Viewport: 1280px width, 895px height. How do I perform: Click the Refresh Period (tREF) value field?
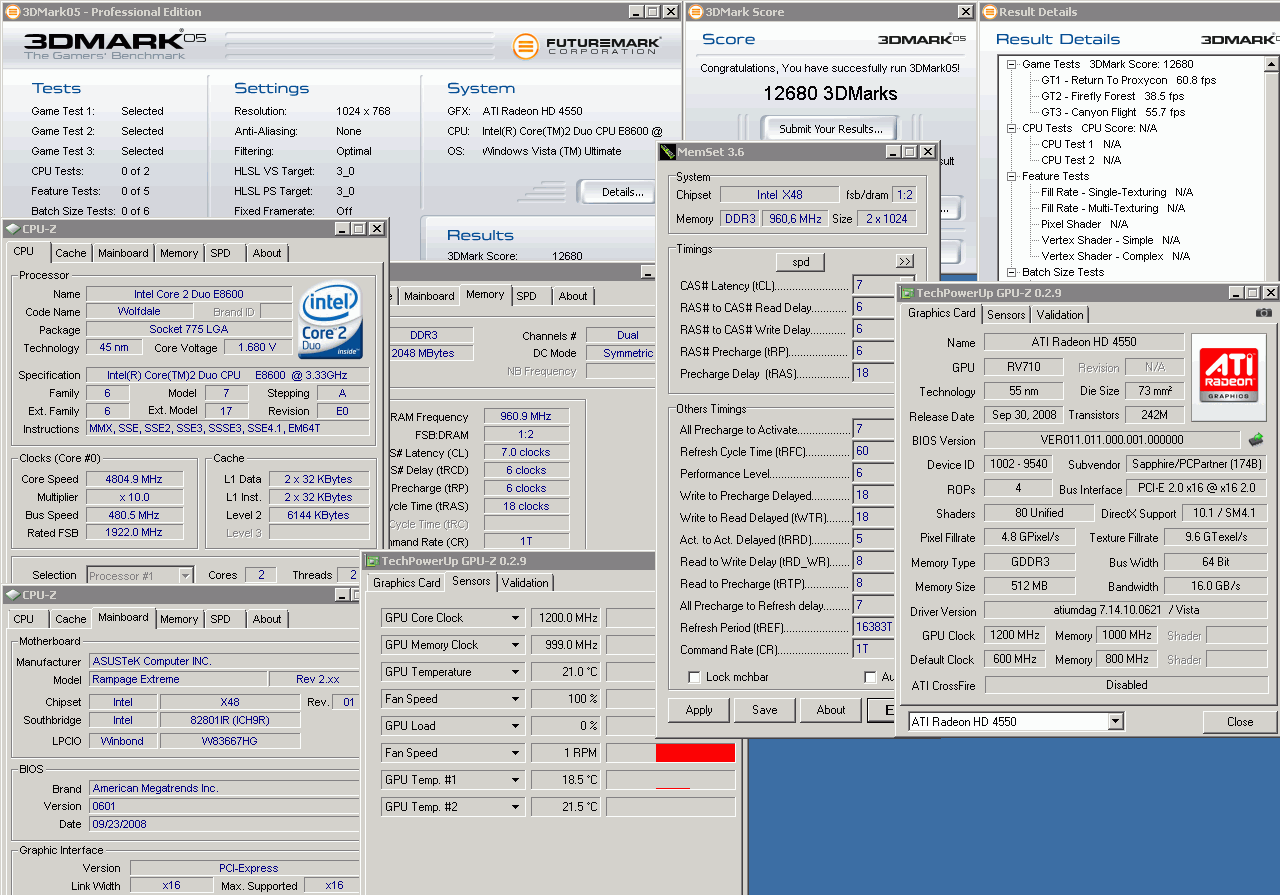tap(873, 628)
